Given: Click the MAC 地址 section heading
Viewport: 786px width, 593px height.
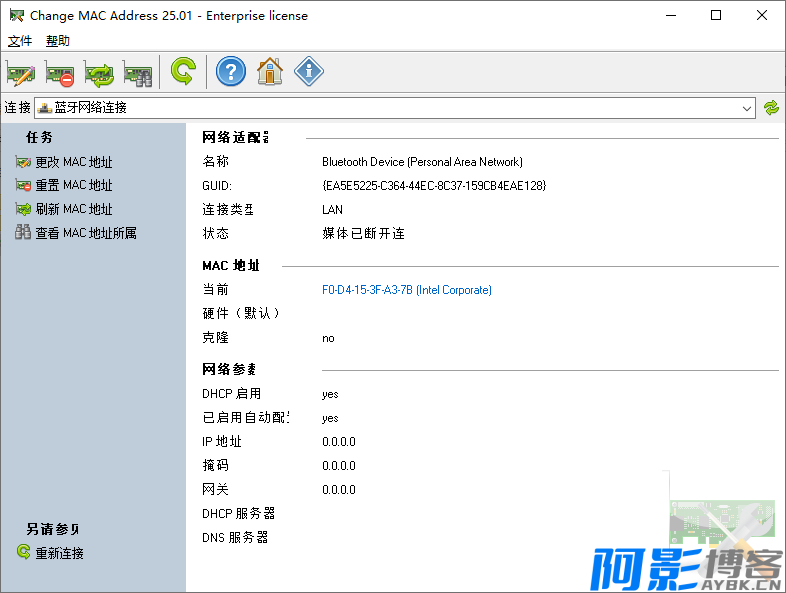Looking at the screenshot, I should click(x=231, y=266).
